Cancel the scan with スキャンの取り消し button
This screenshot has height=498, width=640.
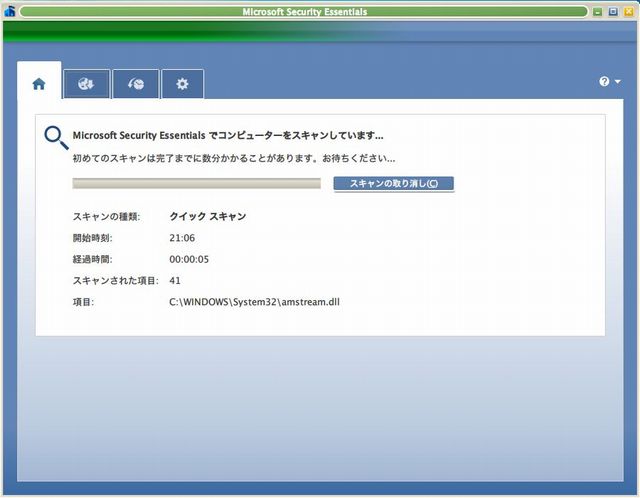(393, 183)
